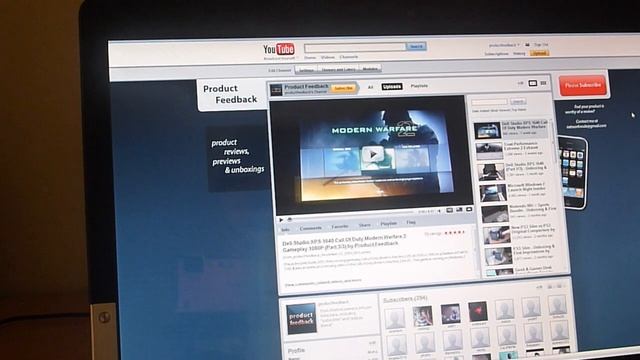Open the Favorite tab below the video
The image size is (640, 360).
point(340,227)
